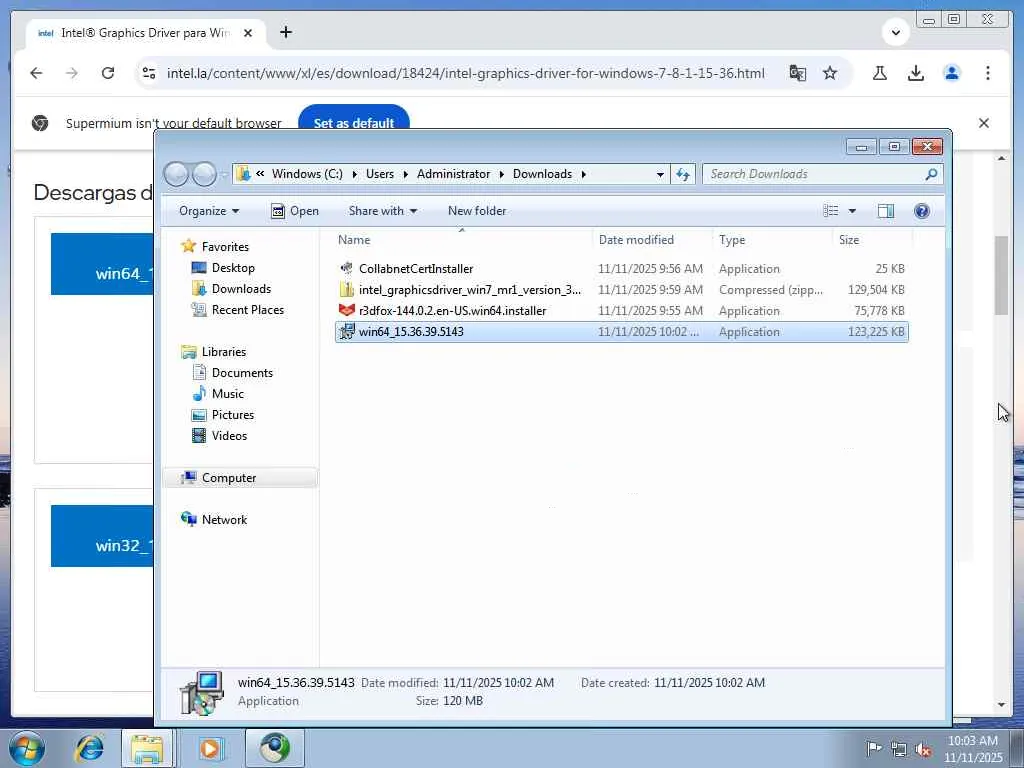Click the zipped intel_graphicsdriver folder icon
The height and width of the screenshot is (768, 1024).
pos(346,289)
